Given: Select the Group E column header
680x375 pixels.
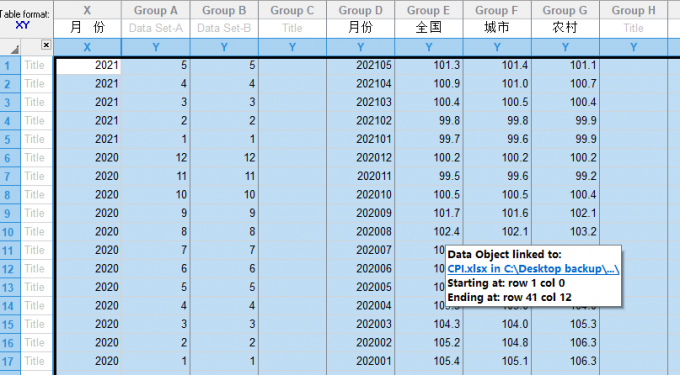Looking at the screenshot, I should coord(428,10).
